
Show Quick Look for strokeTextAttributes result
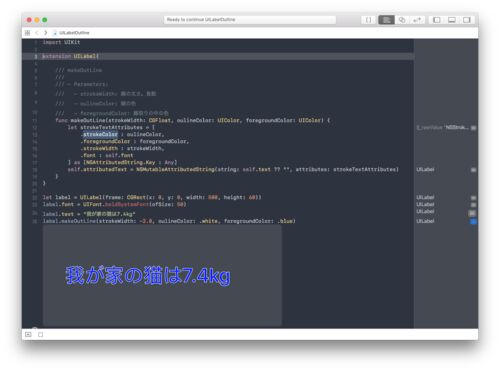[x=473, y=128]
